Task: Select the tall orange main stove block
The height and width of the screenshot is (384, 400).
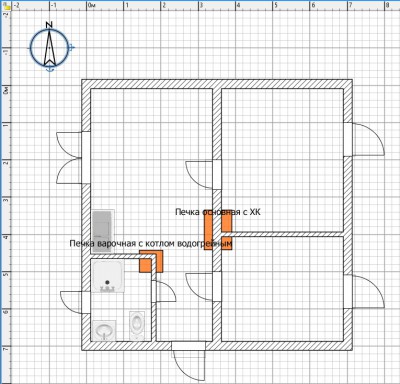Action: click(208, 230)
